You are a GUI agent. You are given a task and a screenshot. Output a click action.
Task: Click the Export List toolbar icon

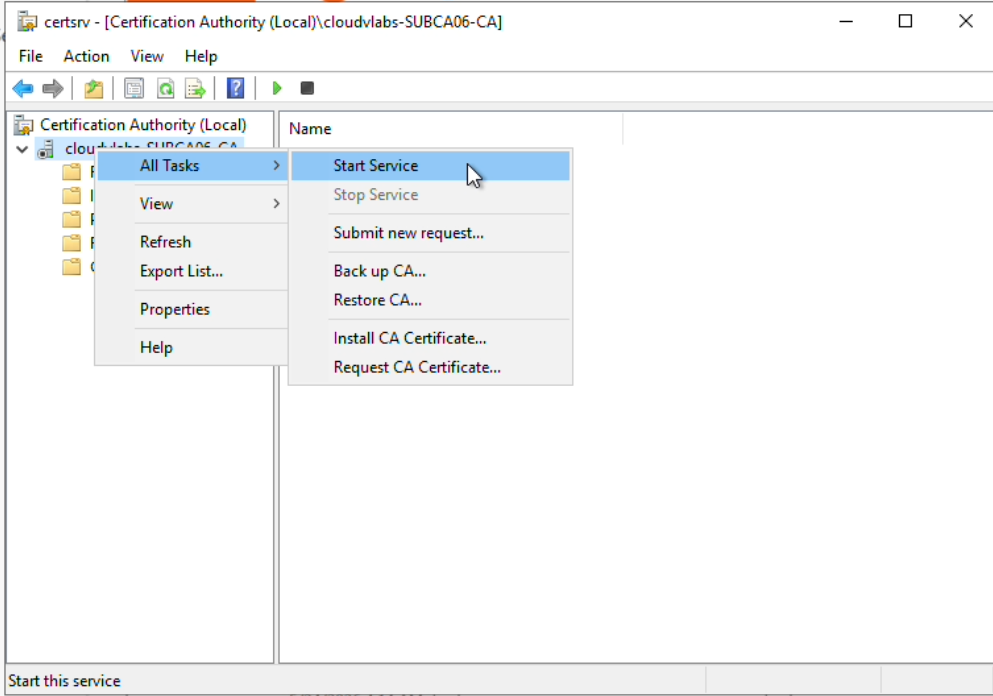(195, 89)
